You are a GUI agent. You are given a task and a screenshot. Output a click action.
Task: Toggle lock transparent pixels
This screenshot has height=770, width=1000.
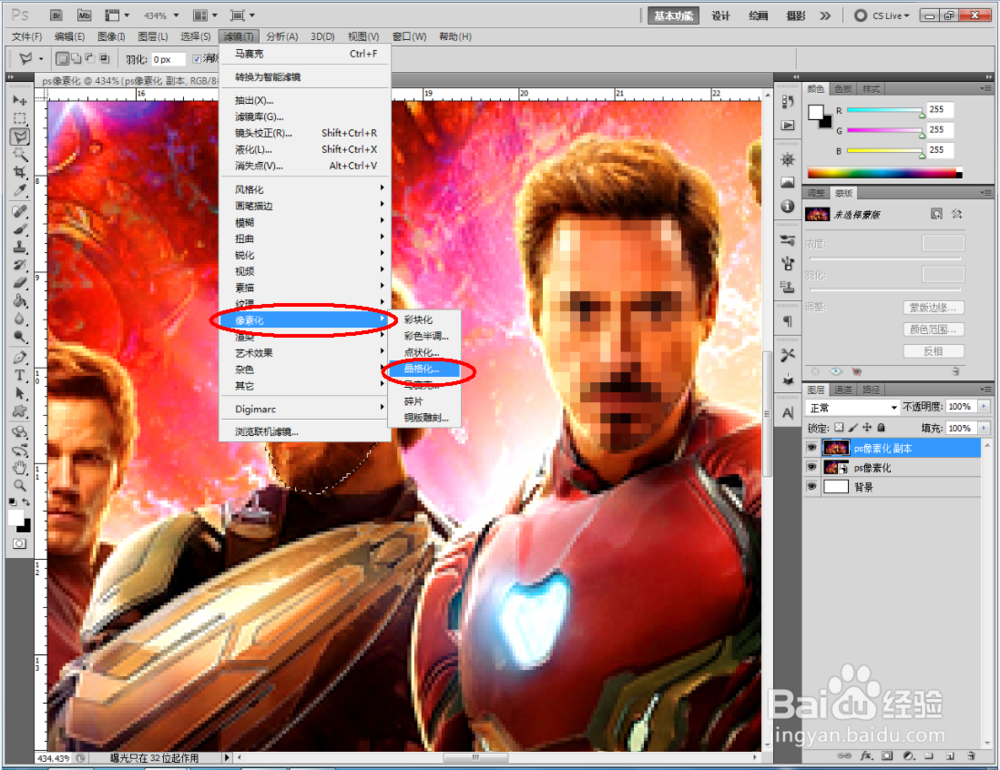click(x=839, y=427)
